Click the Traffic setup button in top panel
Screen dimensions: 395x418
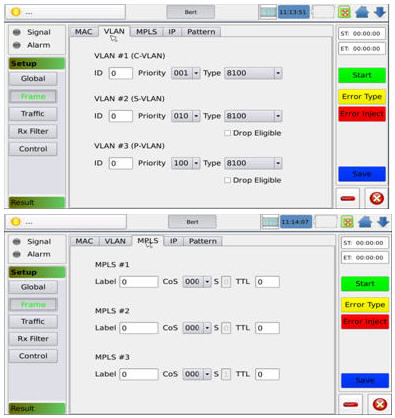[x=33, y=114]
